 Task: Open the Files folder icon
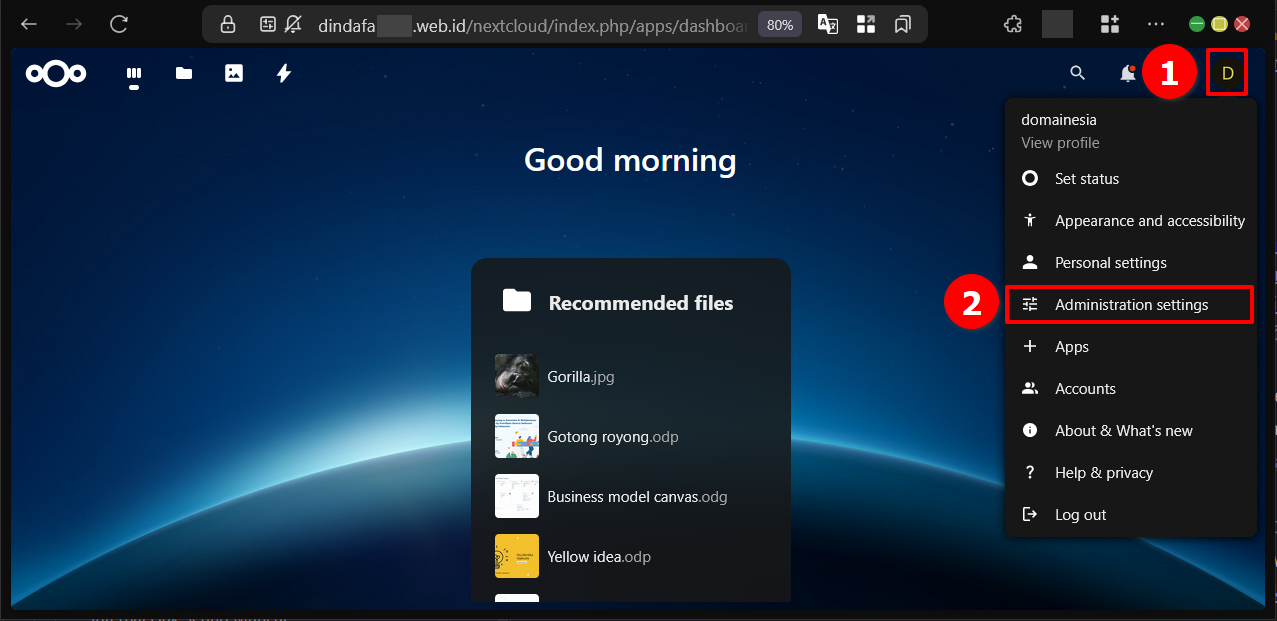[184, 73]
